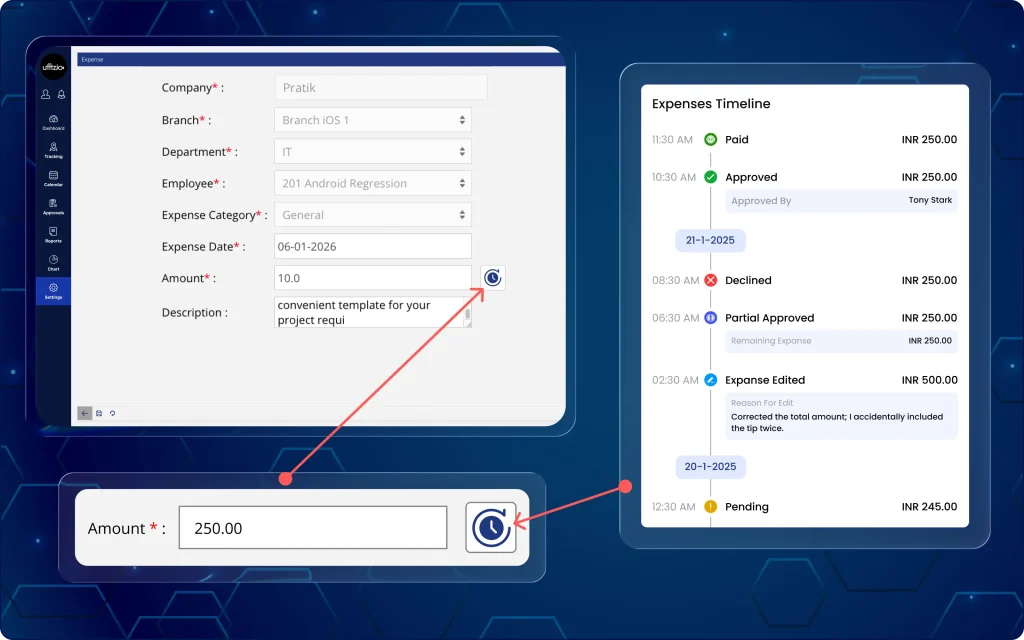Click the save icon in bottom toolbar
1024x640 pixels.
(99, 413)
